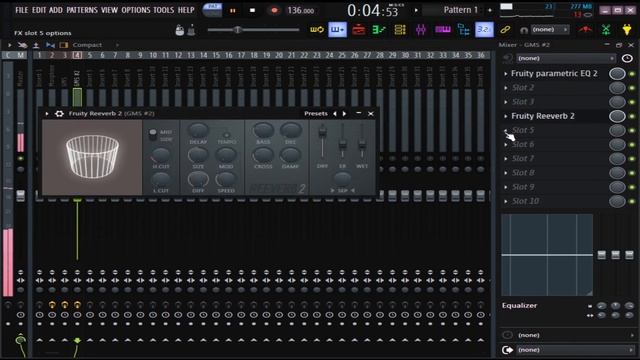Screen dimensions: 640x360
Task: Toggle the Fruity Reeverb 2 slot enable light
Action: tap(632, 116)
